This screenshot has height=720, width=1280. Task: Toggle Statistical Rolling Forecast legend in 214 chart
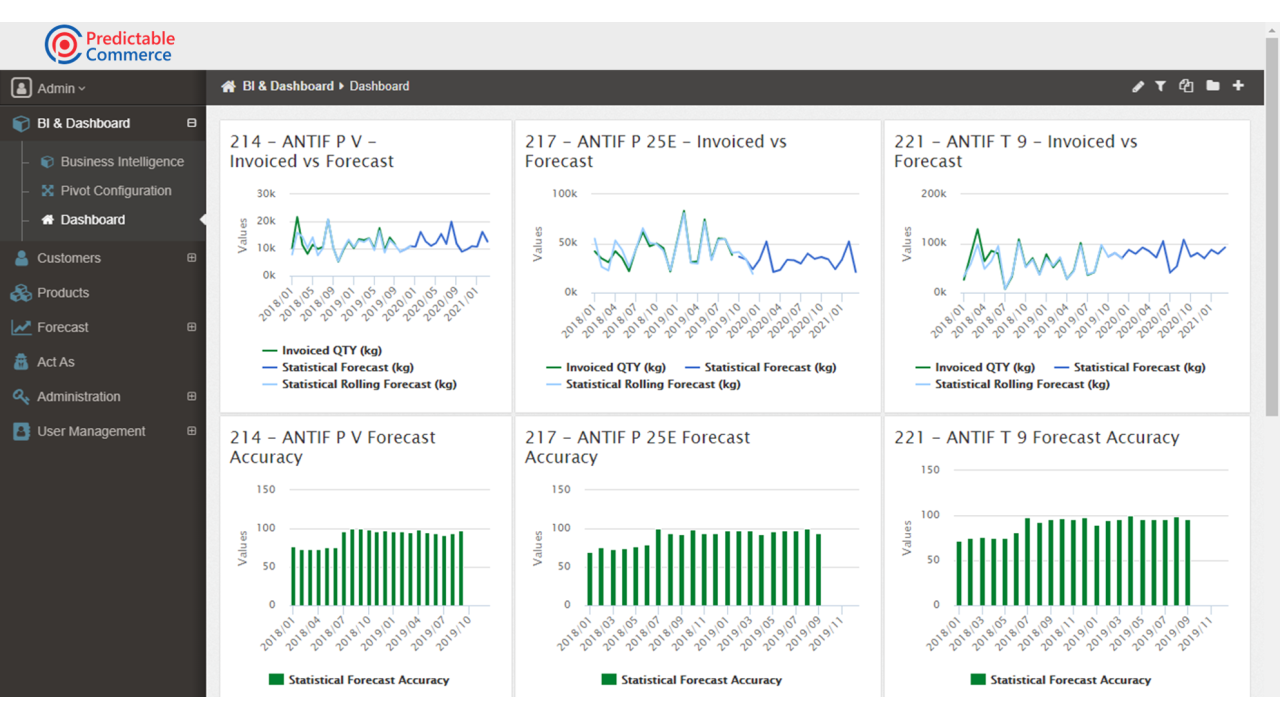click(359, 384)
